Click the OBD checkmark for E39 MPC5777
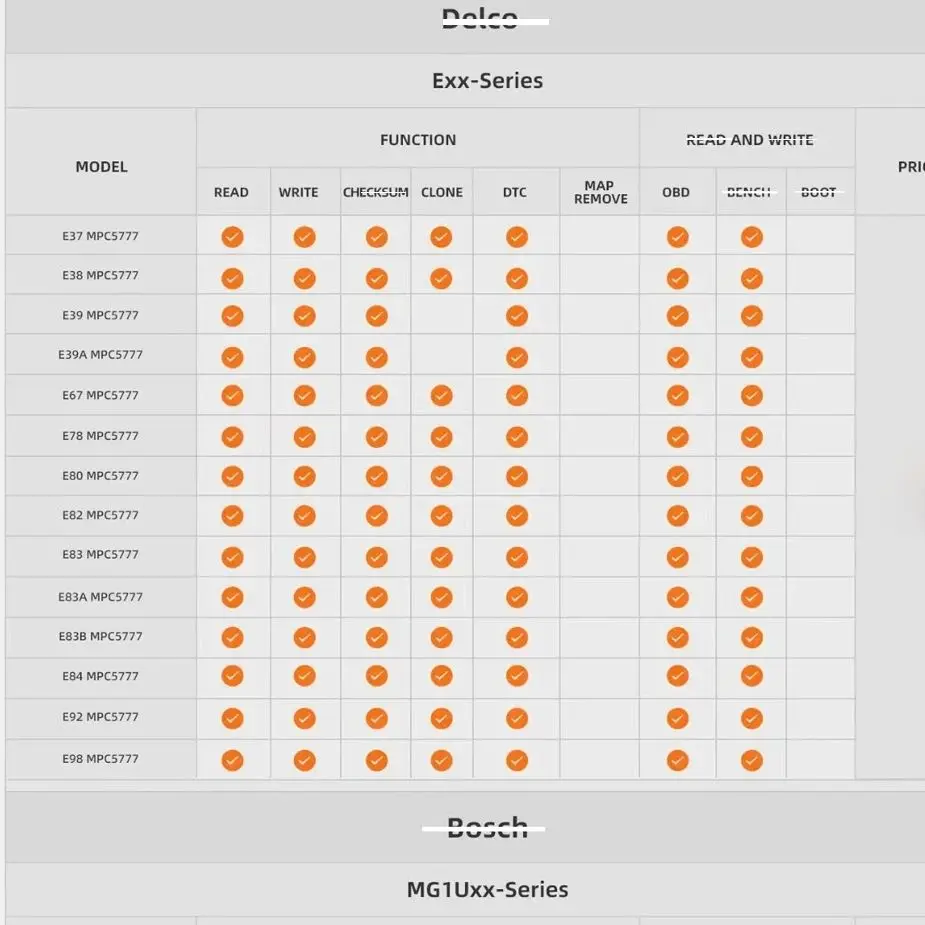The width and height of the screenshot is (925, 925). pyautogui.click(x=677, y=316)
